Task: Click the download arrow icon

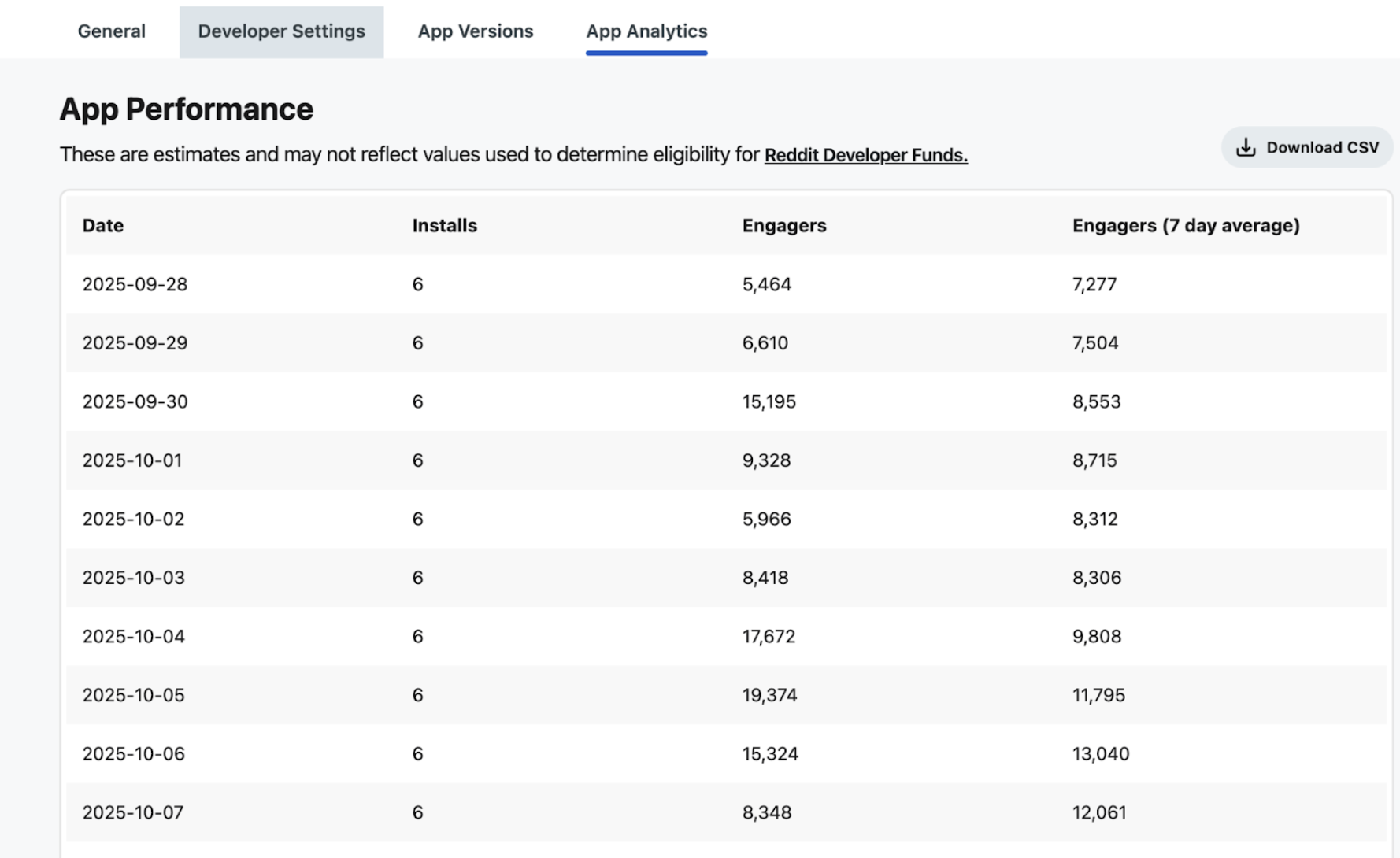Action: 1246,147
